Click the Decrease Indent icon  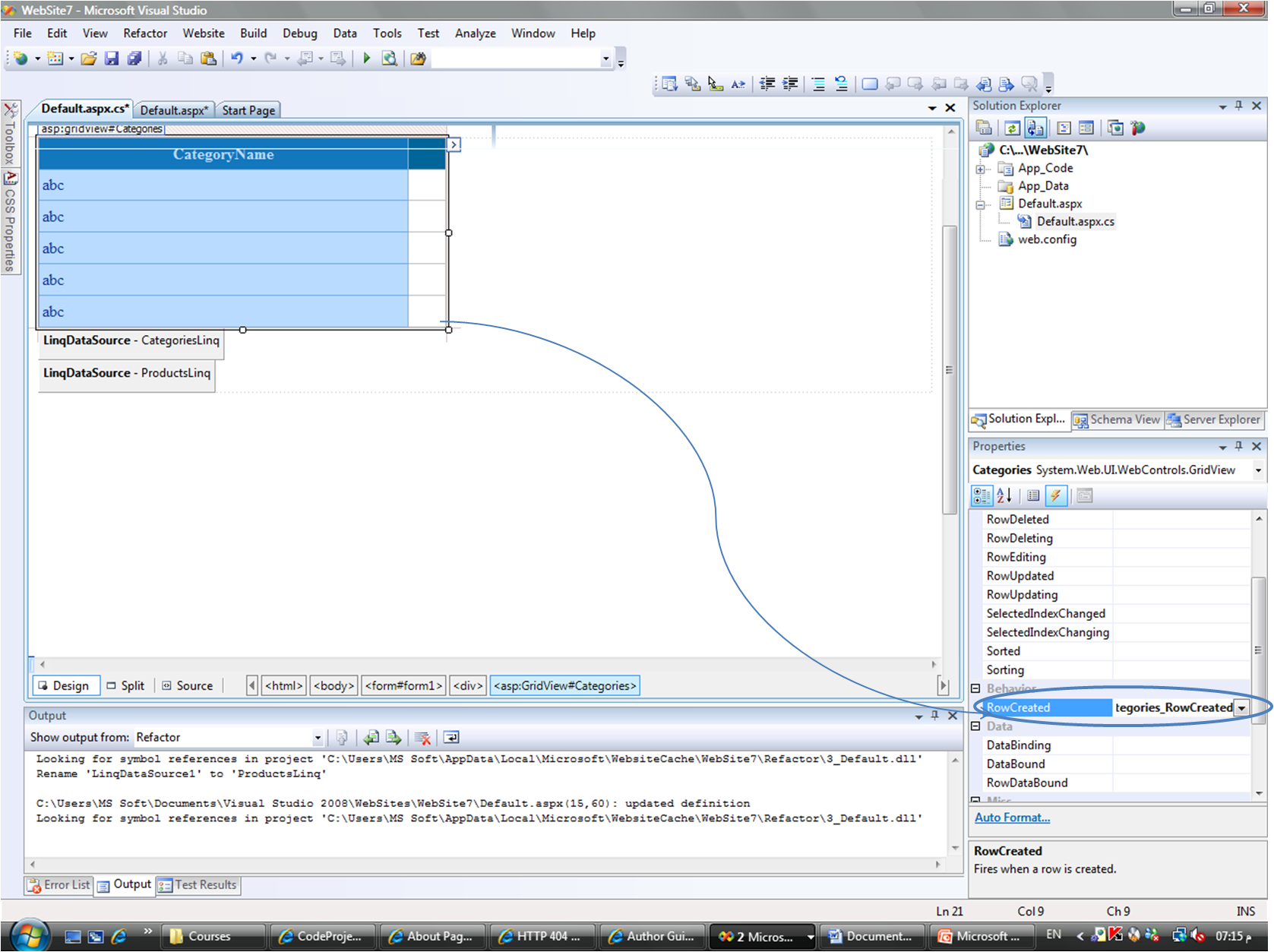tap(767, 84)
